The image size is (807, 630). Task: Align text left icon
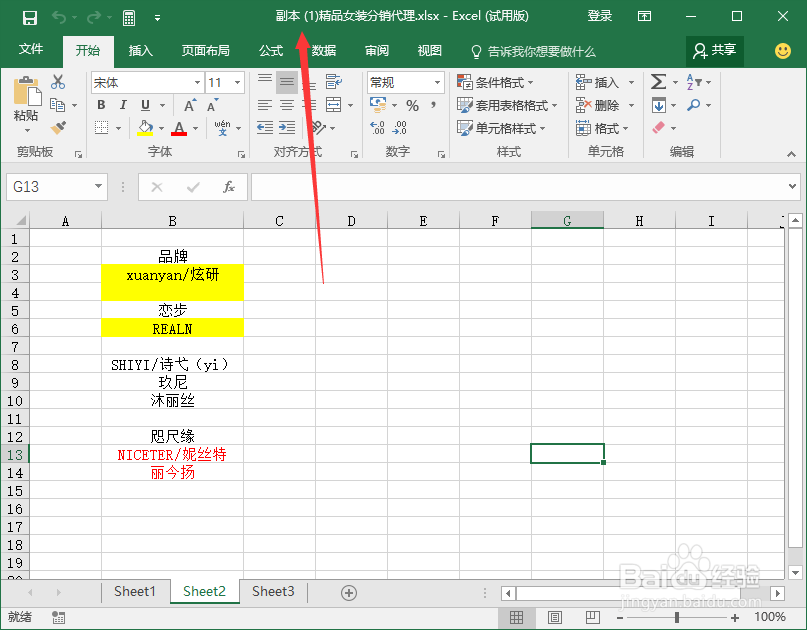coord(265,105)
